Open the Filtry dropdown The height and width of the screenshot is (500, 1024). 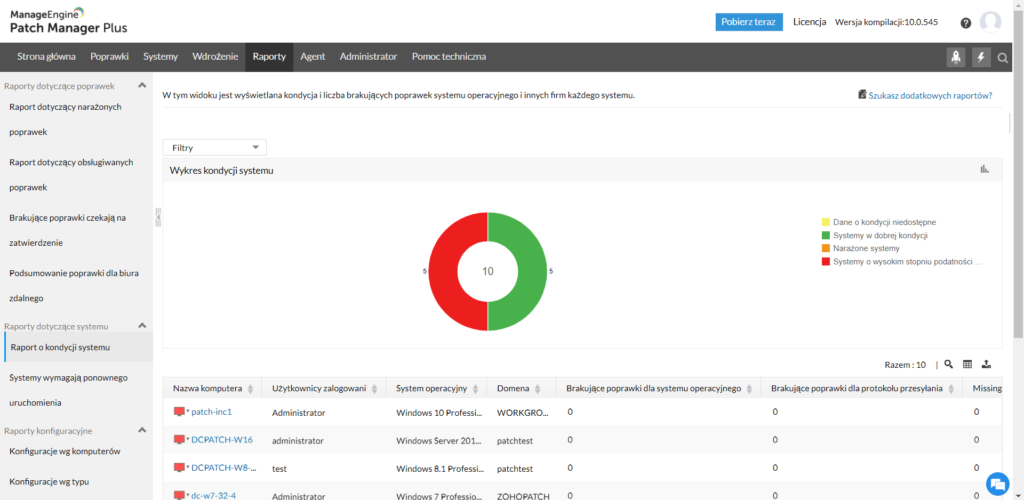click(214, 147)
